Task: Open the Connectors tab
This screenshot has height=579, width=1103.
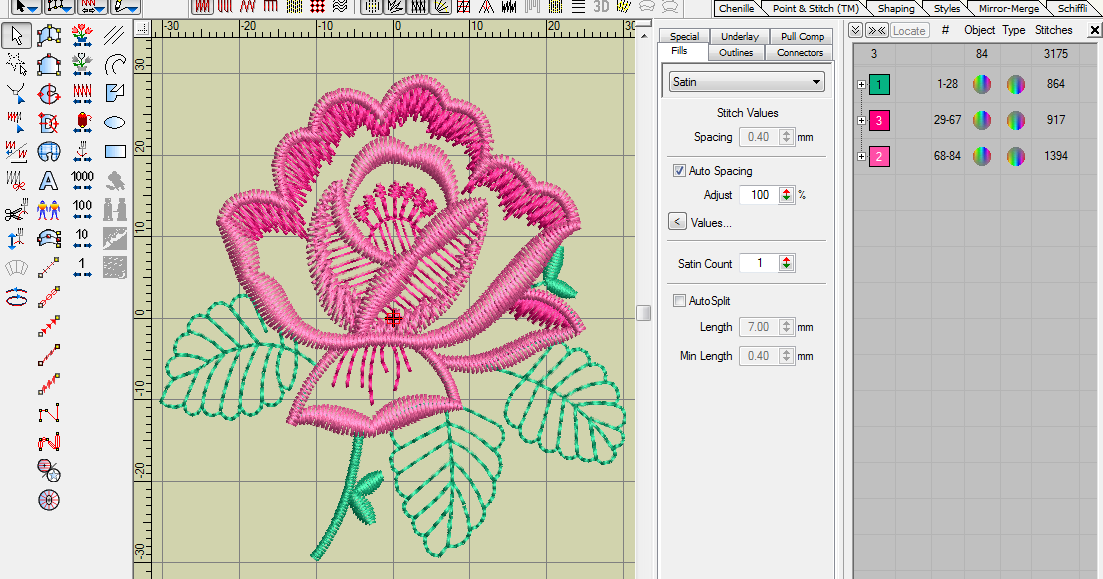Action: (x=800, y=53)
